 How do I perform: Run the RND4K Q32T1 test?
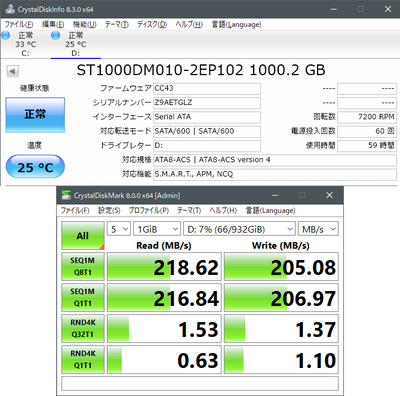coord(83,328)
